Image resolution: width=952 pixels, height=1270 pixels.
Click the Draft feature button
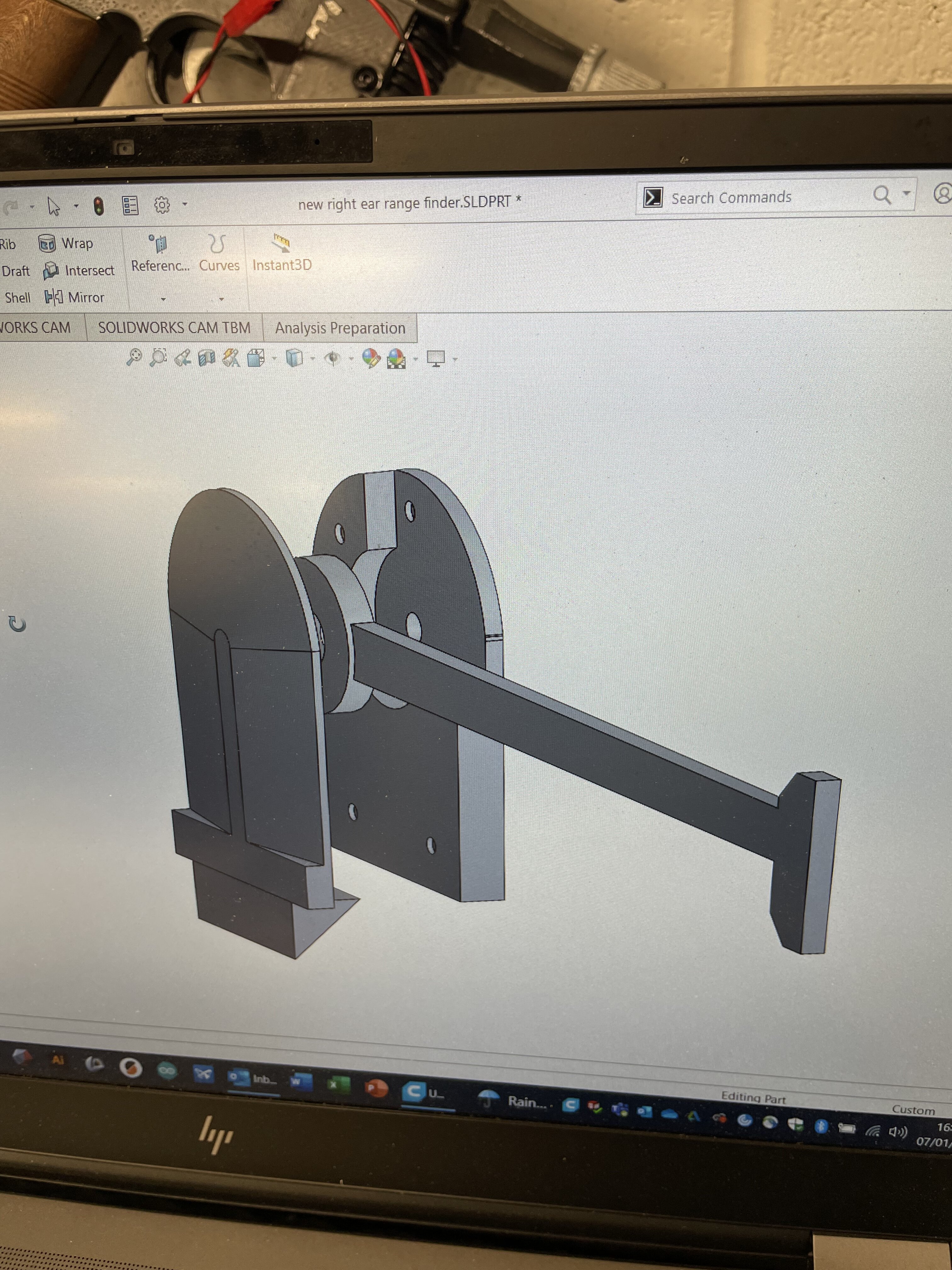tap(15, 271)
